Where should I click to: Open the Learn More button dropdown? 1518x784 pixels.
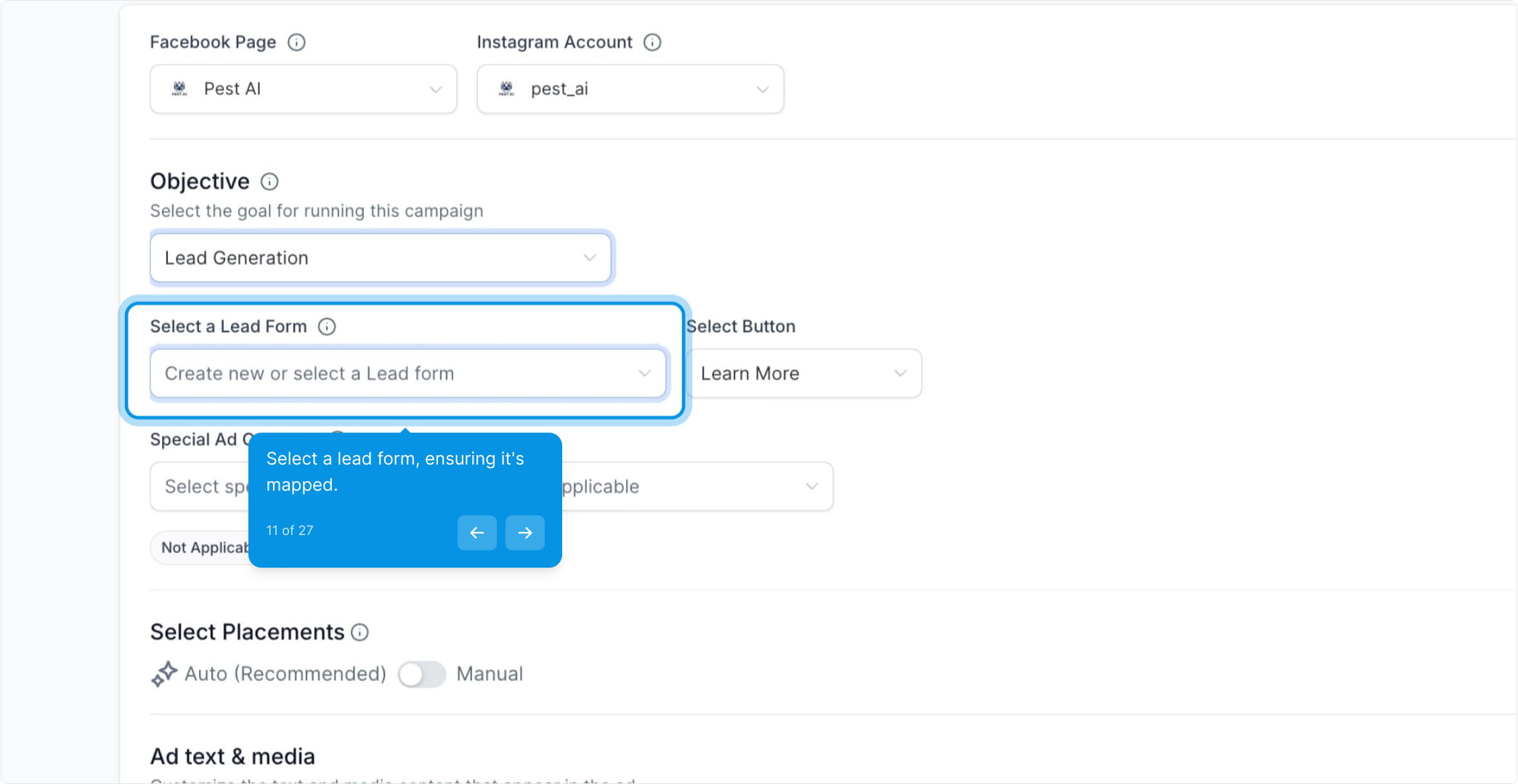(805, 373)
